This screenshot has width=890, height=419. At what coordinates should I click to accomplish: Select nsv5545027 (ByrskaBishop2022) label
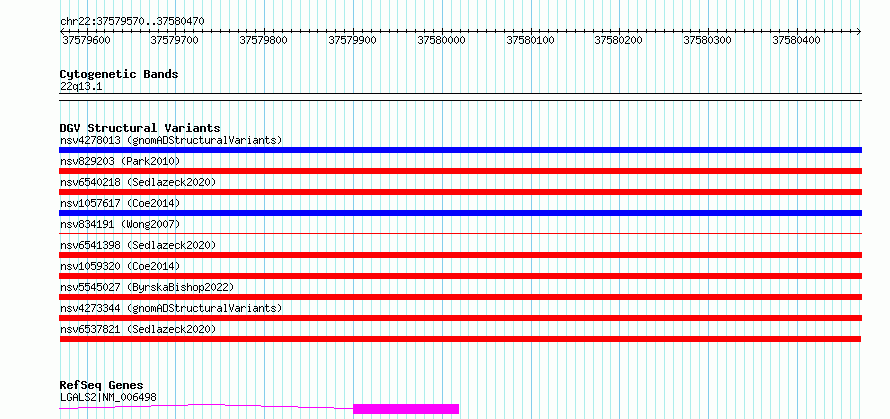point(147,287)
